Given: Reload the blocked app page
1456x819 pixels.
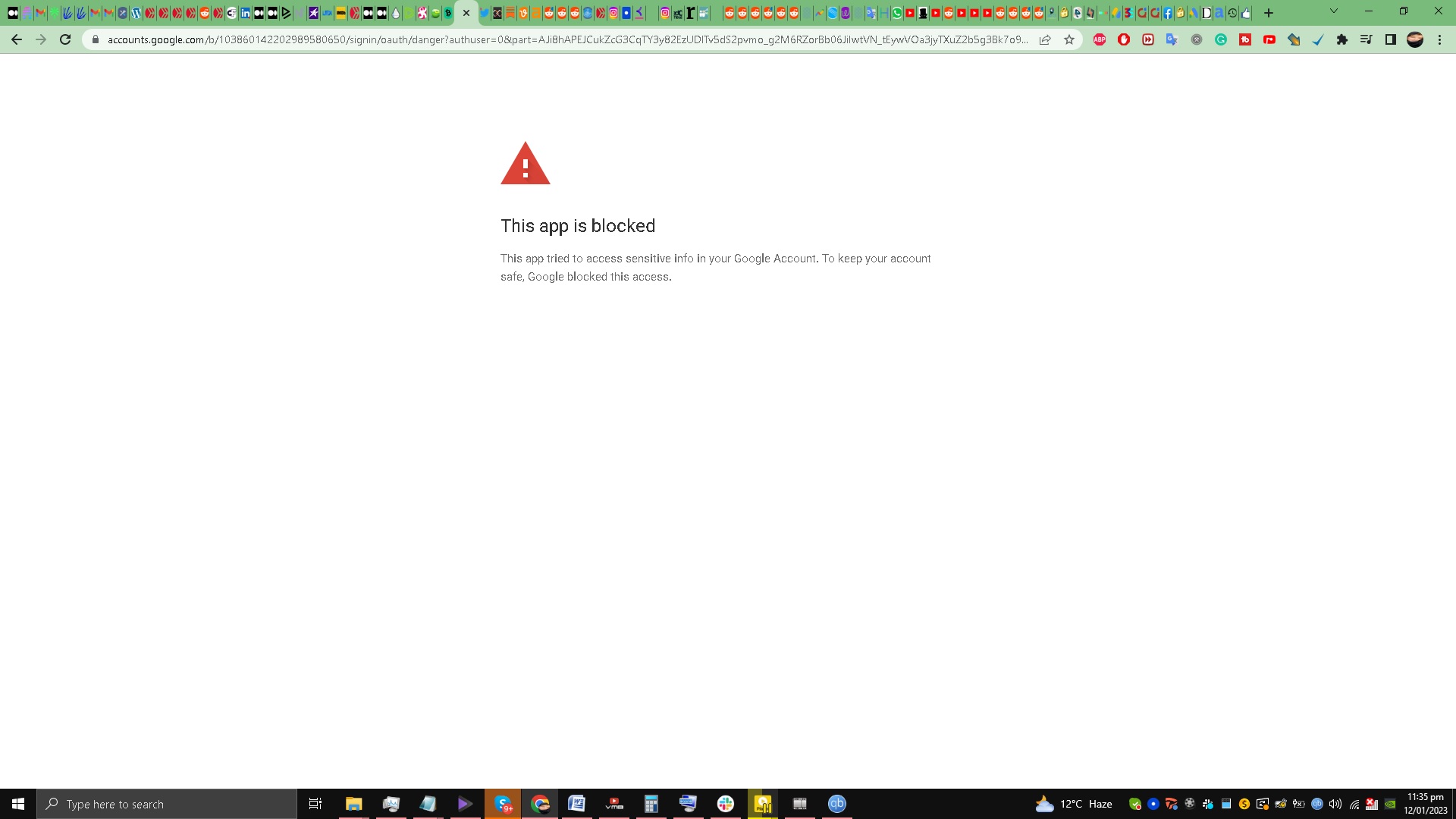Looking at the screenshot, I should [65, 39].
